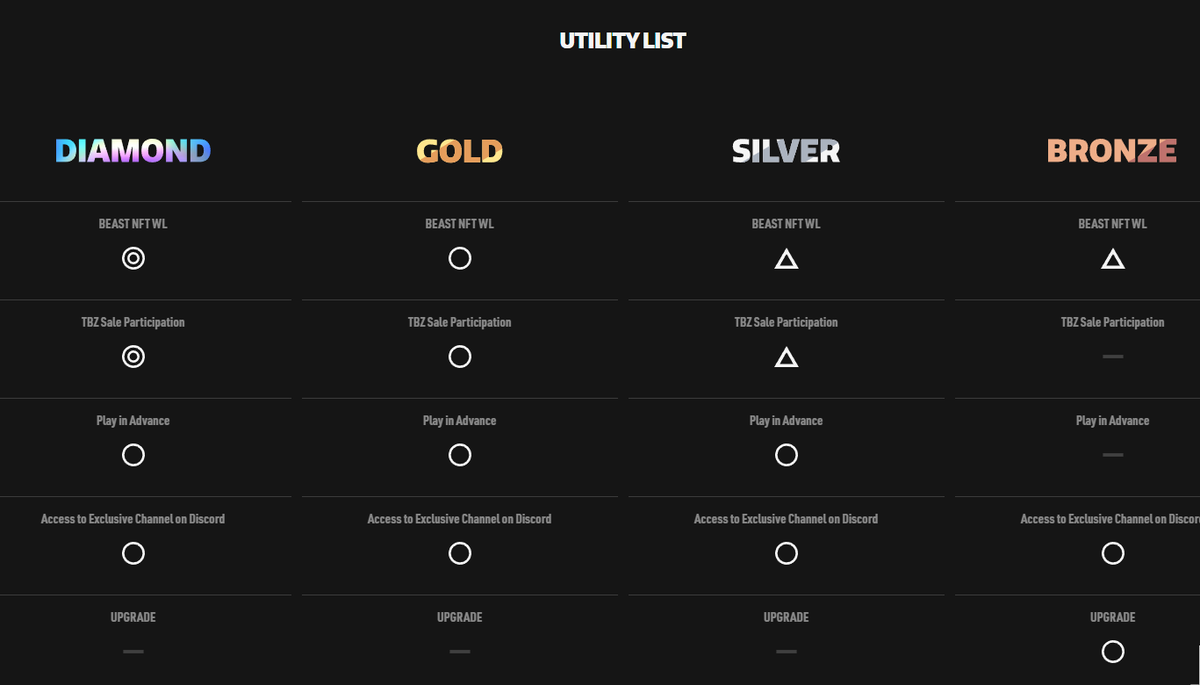This screenshot has width=1200, height=685.
Task: Click the UTILITY LIST heading
Action: coord(623,41)
